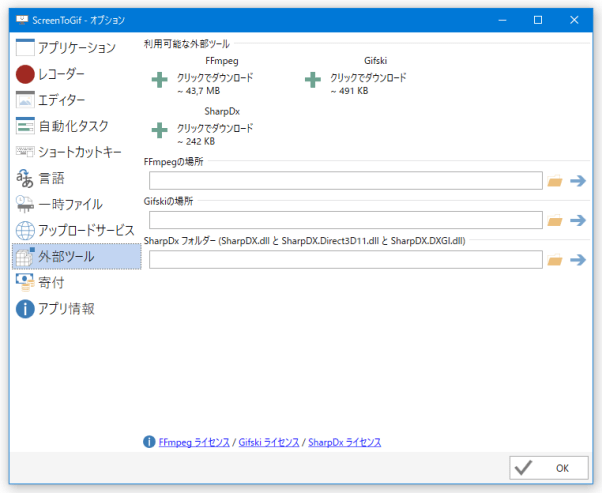Open the アプリケーション settings tab
Image resolution: width=602 pixels, height=493 pixels.
pyautogui.click(x=75, y=48)
